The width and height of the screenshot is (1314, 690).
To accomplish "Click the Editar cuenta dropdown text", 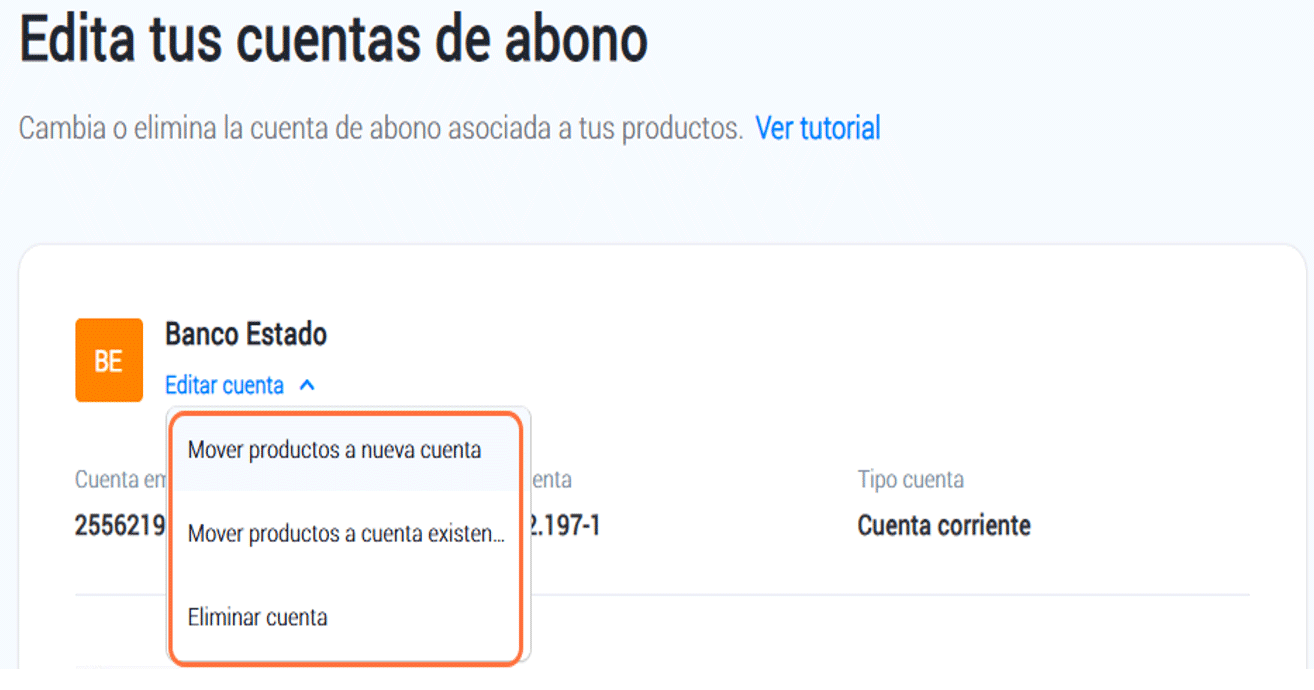I will [x=224, y=385].
